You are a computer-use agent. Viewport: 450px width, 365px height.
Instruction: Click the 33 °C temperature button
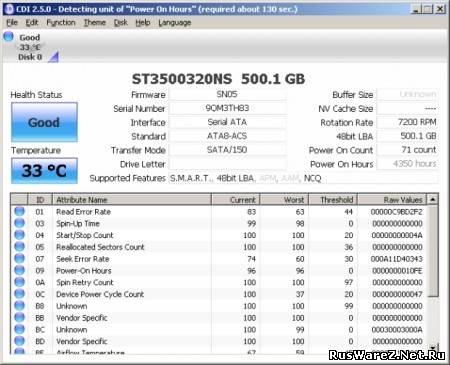pyautogui.click(x=44, y=171)
